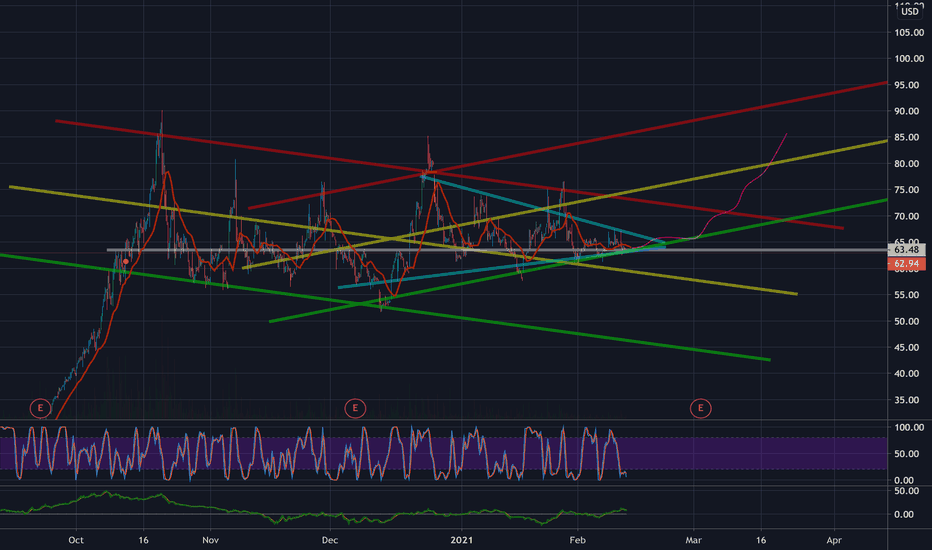Click the 63.48 horizontal line price label
This screenshot has width=932, height=550.
point(906,250)
